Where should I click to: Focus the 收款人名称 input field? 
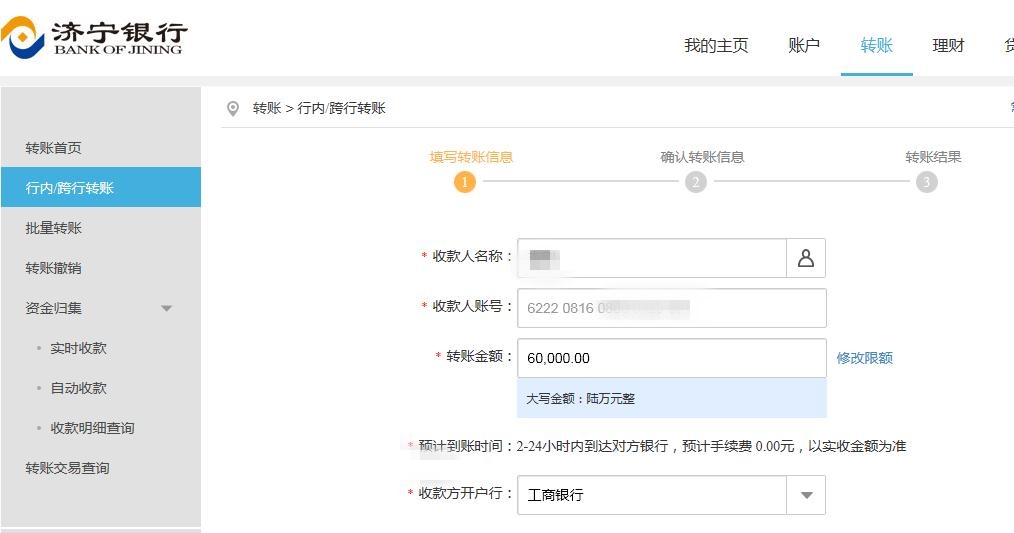[x=652, y=258]
